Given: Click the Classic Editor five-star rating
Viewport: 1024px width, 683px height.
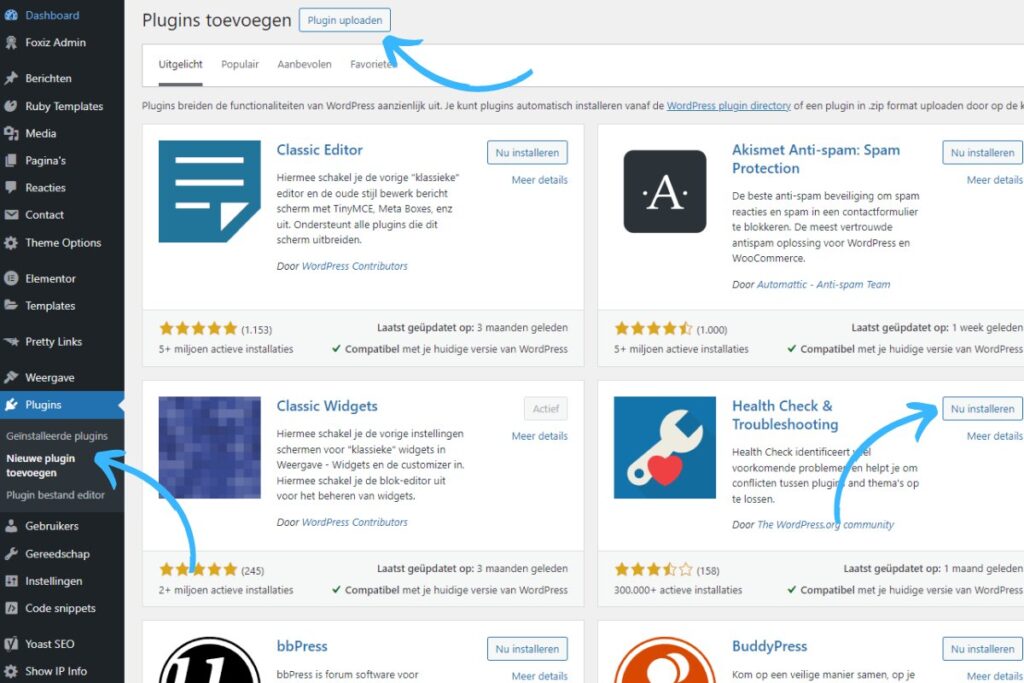Looking at the screenshot, I should pyautogui.click(x=198, y=328).
